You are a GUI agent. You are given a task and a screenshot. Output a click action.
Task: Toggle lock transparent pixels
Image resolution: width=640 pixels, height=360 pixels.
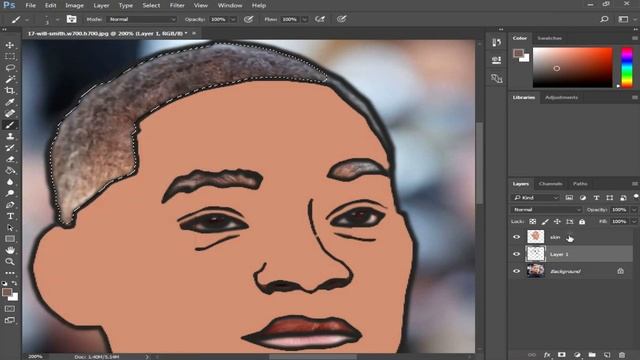(533, 222)
